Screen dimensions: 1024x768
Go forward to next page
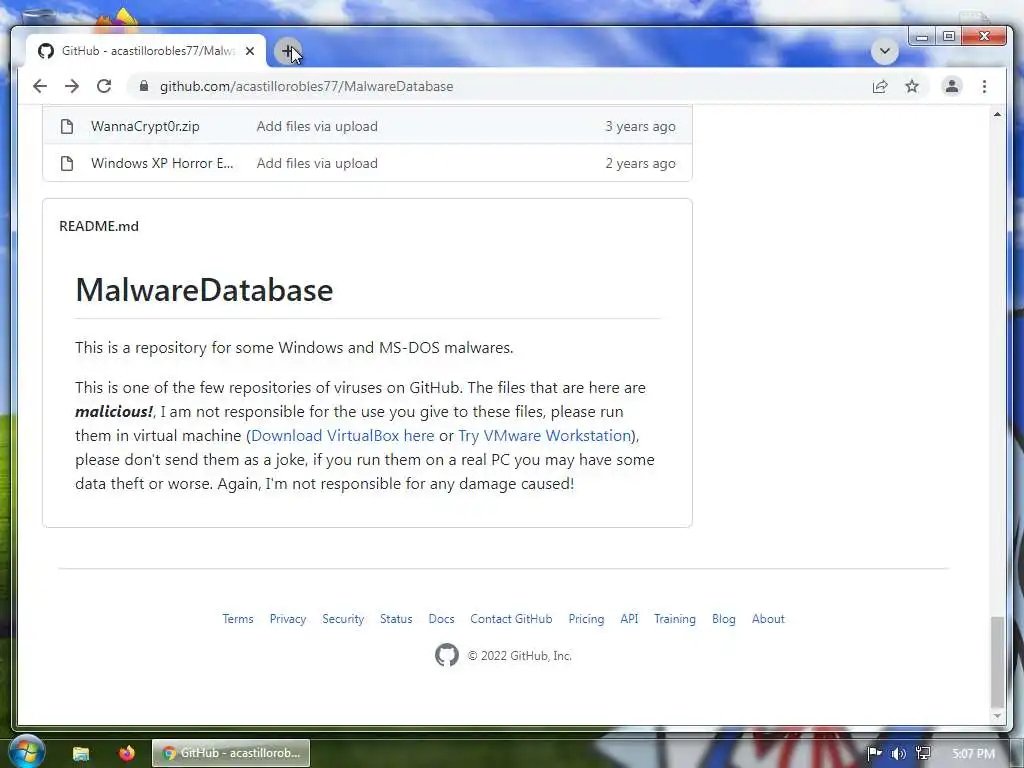tap(72, 86)
